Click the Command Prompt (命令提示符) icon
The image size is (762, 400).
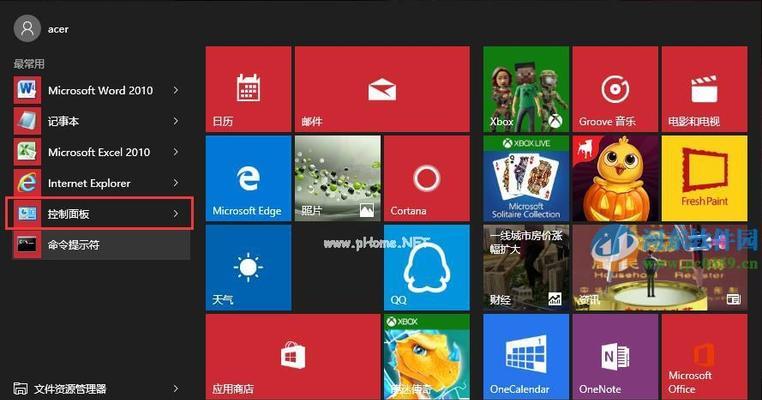(27, 245)
